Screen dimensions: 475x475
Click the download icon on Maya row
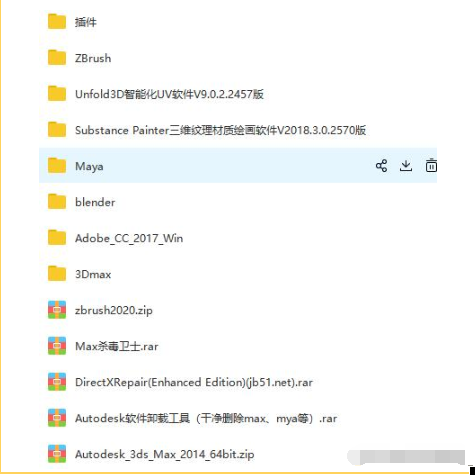coord(406,166)
